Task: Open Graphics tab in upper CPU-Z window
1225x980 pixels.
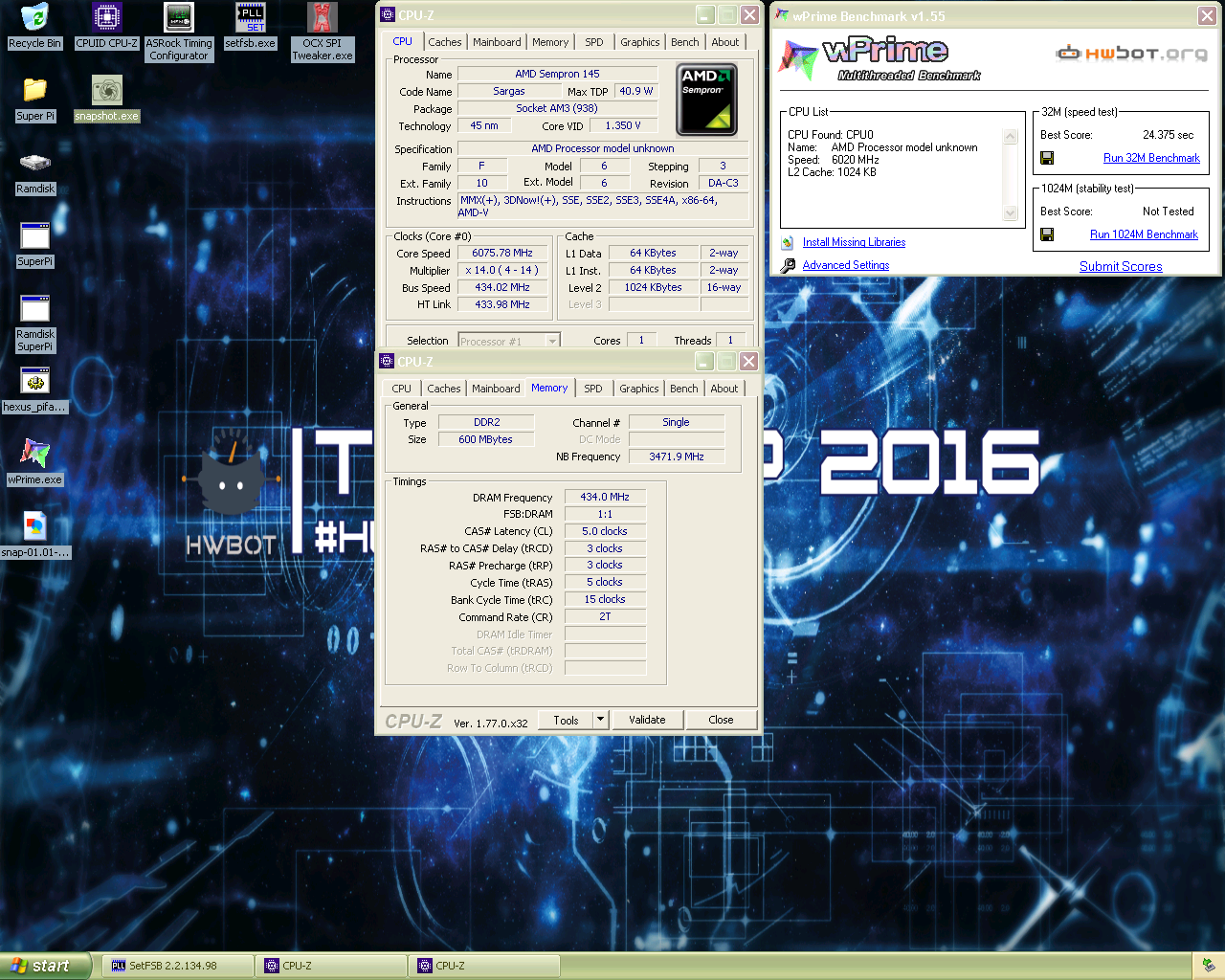Action: 640,42
